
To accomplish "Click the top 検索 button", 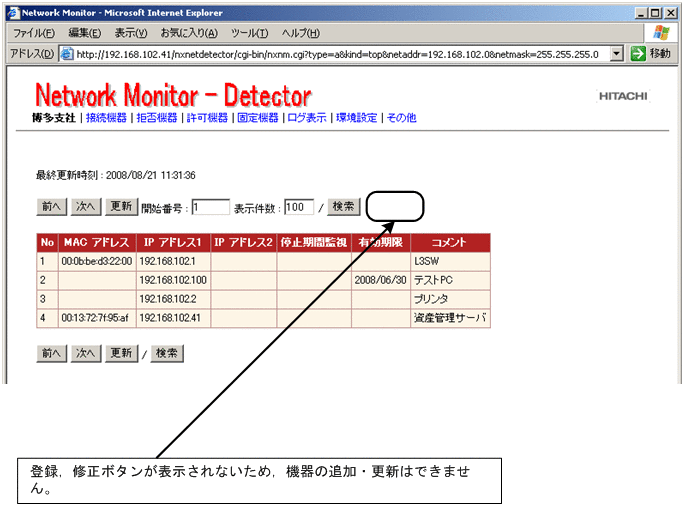I will tap(344, 207).
